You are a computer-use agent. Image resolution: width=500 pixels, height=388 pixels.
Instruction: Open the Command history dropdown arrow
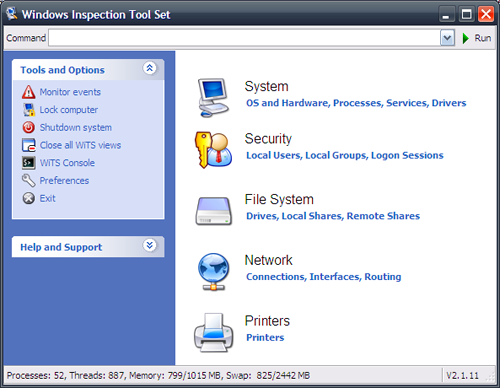coord(447,38)
